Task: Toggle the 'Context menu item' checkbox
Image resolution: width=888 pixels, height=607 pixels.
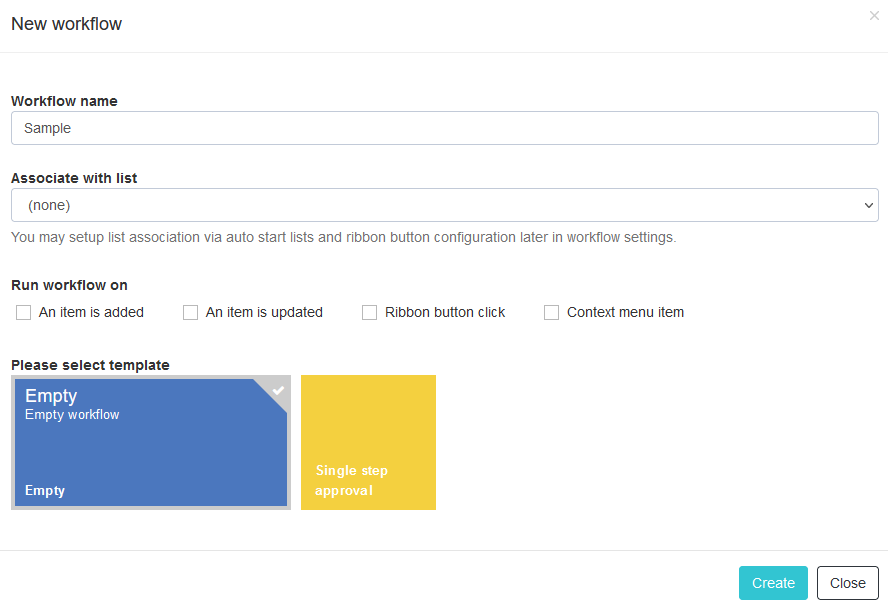Action: 551,313
